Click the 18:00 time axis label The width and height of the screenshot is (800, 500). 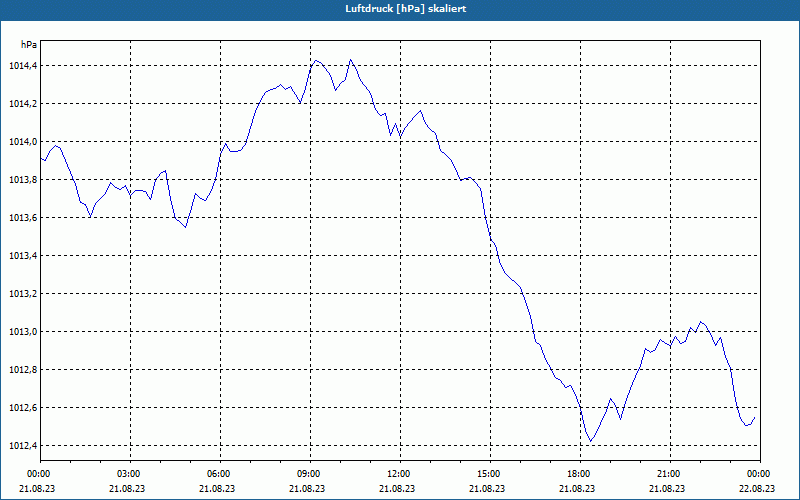tap(581, 474)
